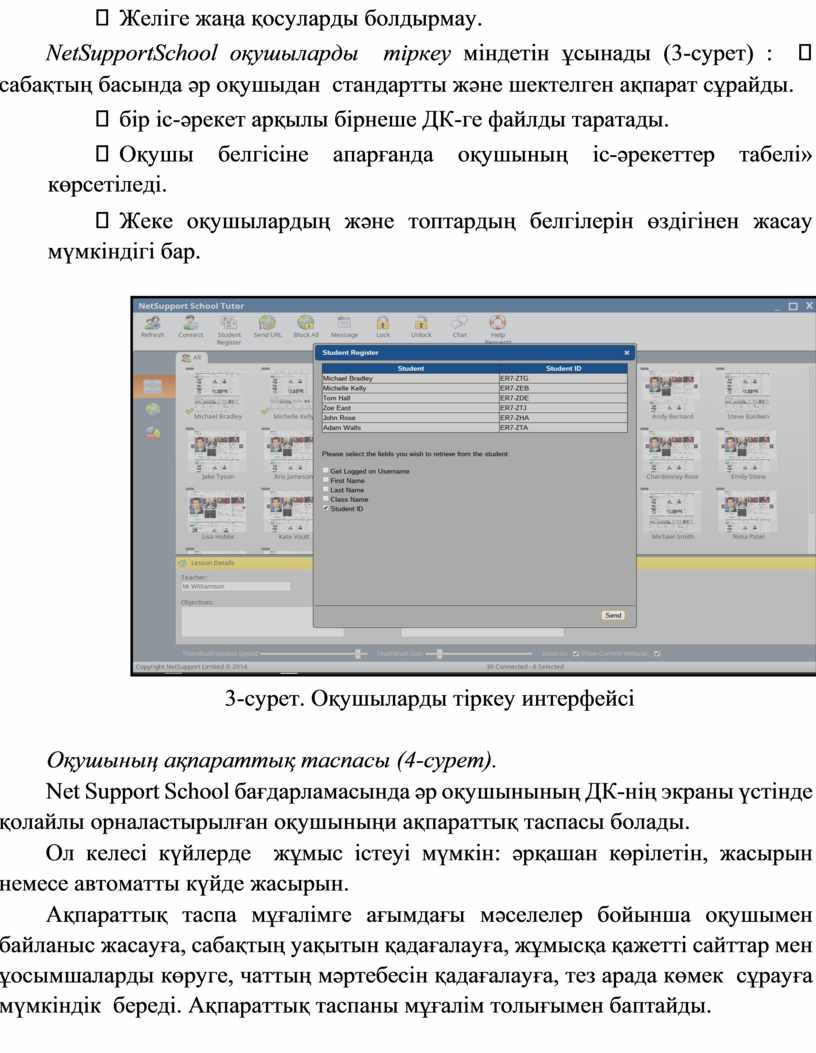Select the third icon in left sidebar
This screenshot has width=816, height=1053.
click(153, 432)
